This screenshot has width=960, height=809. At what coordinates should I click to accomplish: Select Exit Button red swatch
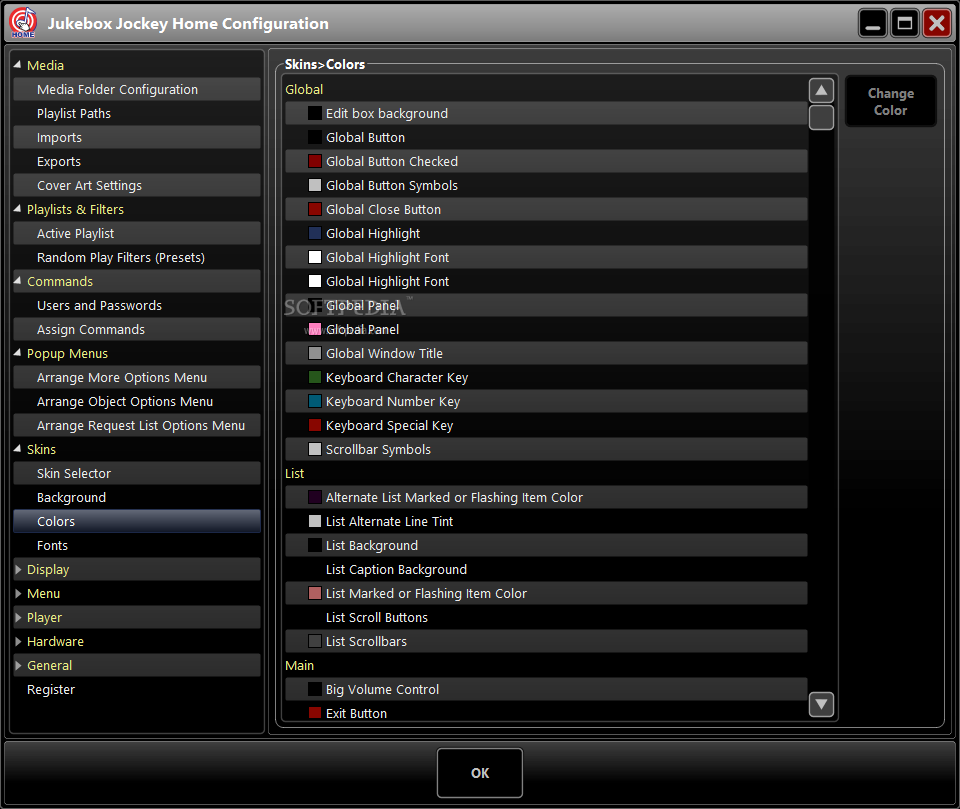coord(315,713)
